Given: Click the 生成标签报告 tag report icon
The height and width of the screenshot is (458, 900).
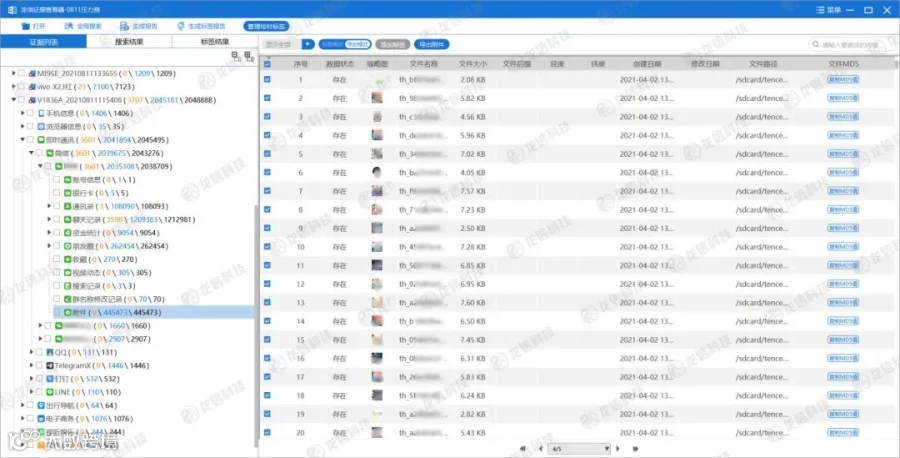Looking at the screenshot, I should pyautogui.click(x=181, y=26).
